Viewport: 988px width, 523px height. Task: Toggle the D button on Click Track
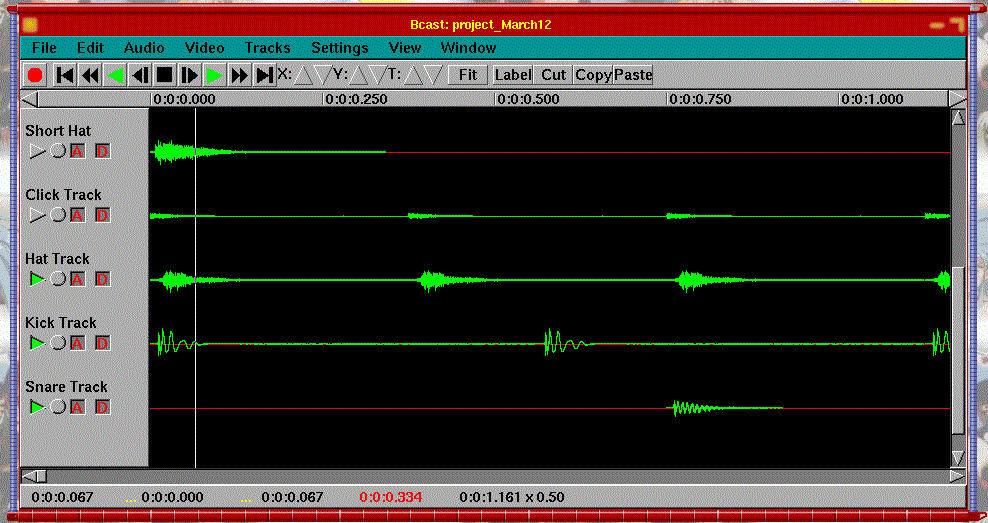pos(102,215)
